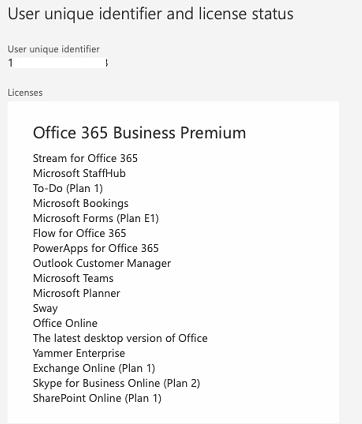Click Skype for Business Online (Plan 2)
Image resolution: width=362 pixels, height=424 pixels.
116,383
